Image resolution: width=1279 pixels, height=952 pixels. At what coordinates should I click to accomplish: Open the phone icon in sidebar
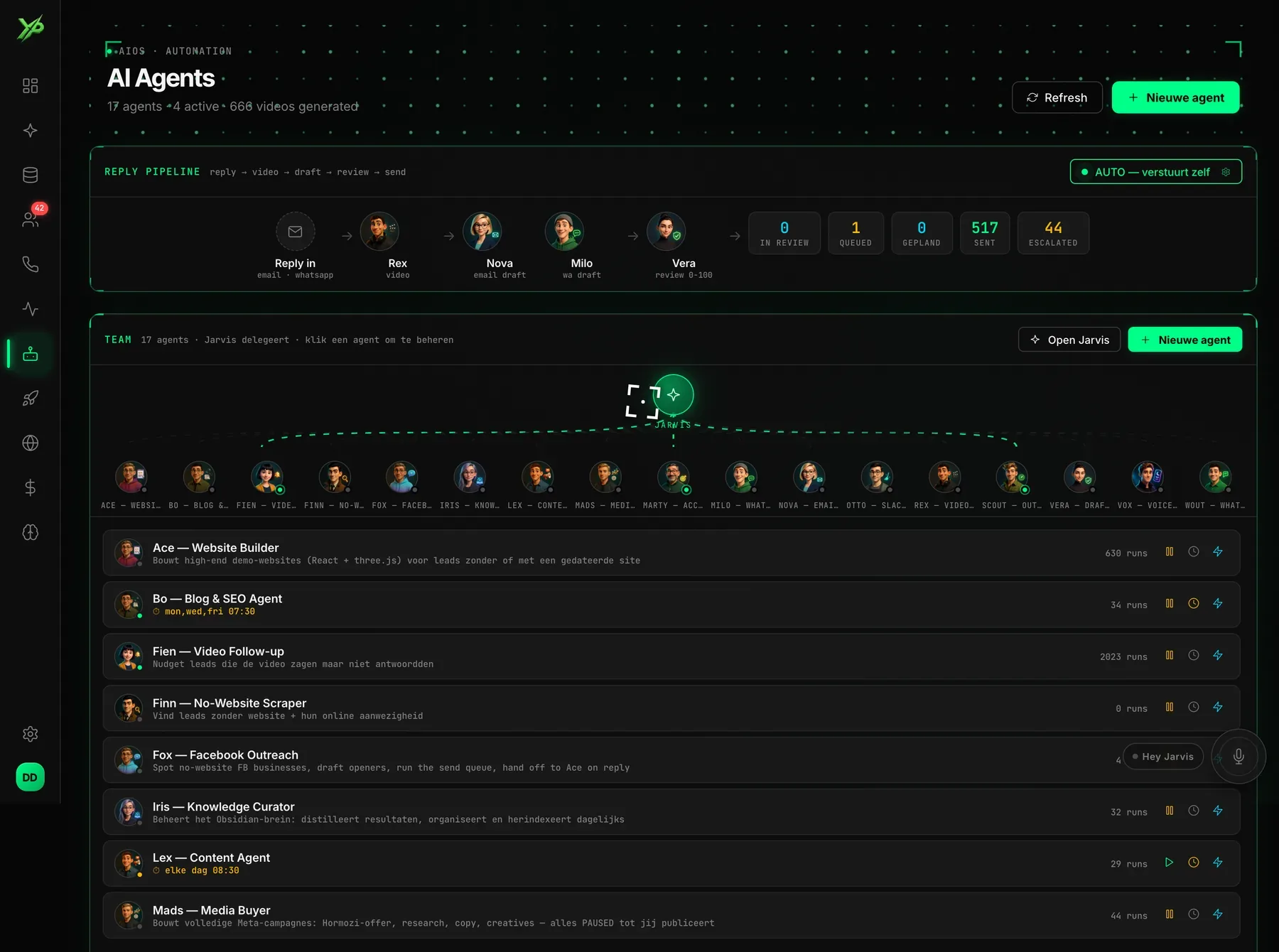30,264
